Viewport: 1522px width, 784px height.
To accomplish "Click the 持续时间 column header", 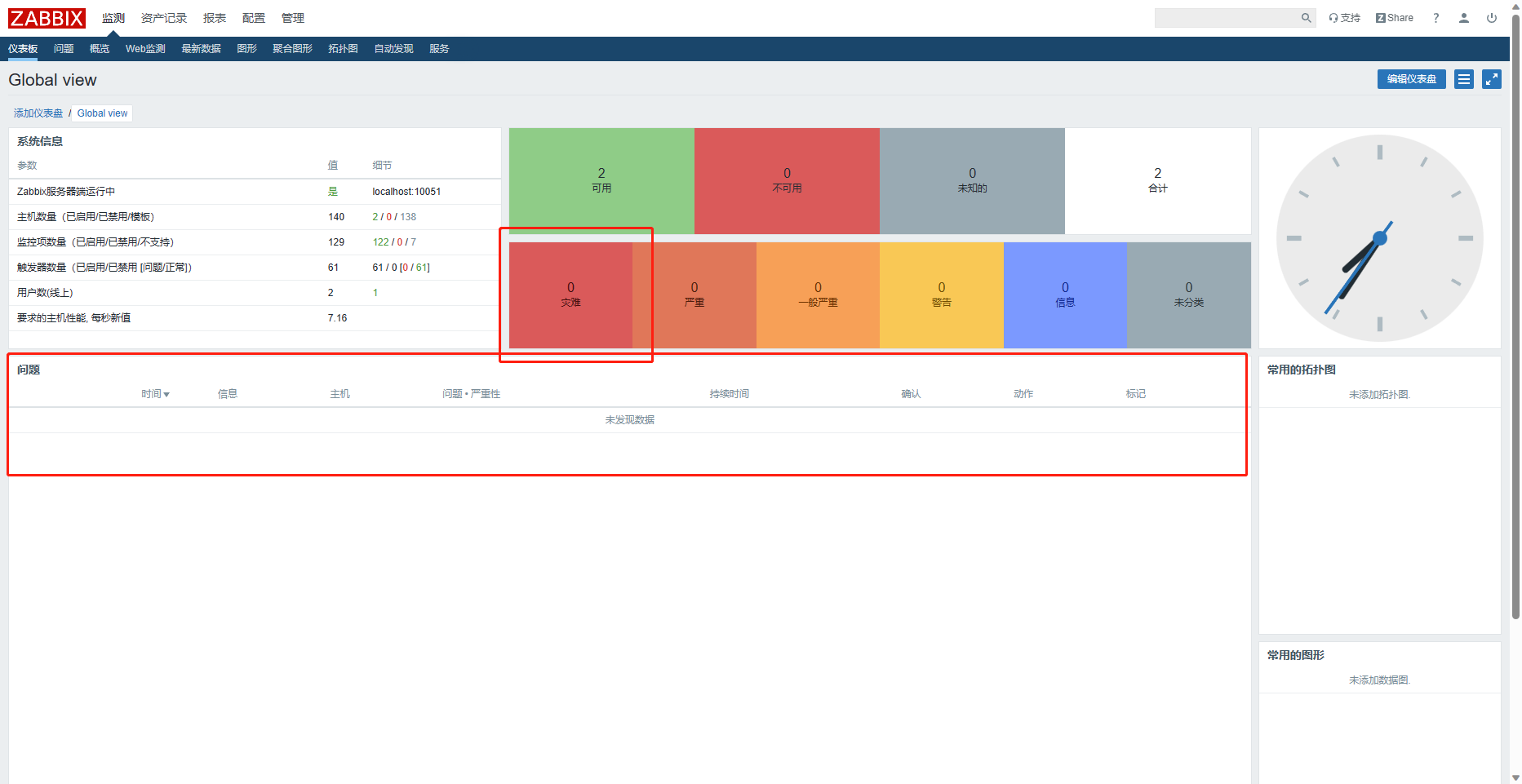I will (x=729, y=394).
